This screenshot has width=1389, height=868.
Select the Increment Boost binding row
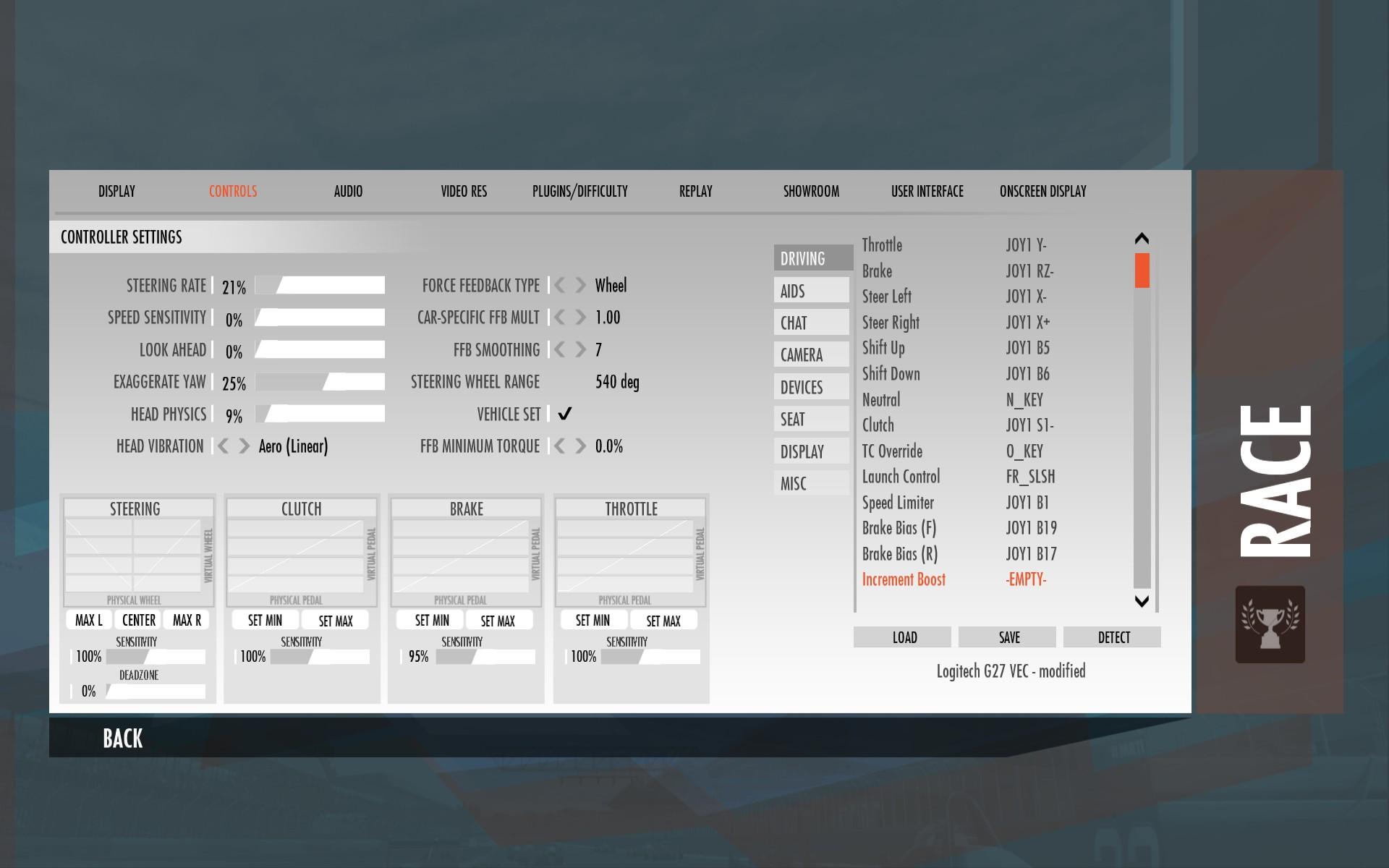pyautogui.click(x=991, y=579)
